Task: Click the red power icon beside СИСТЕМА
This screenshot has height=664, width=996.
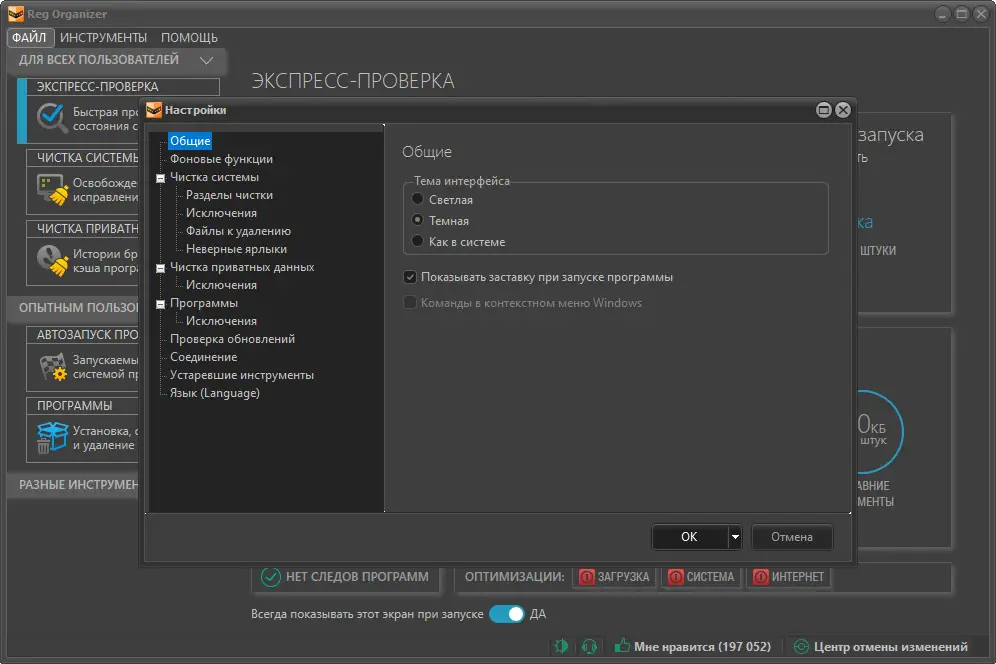Action: [676, 576]
